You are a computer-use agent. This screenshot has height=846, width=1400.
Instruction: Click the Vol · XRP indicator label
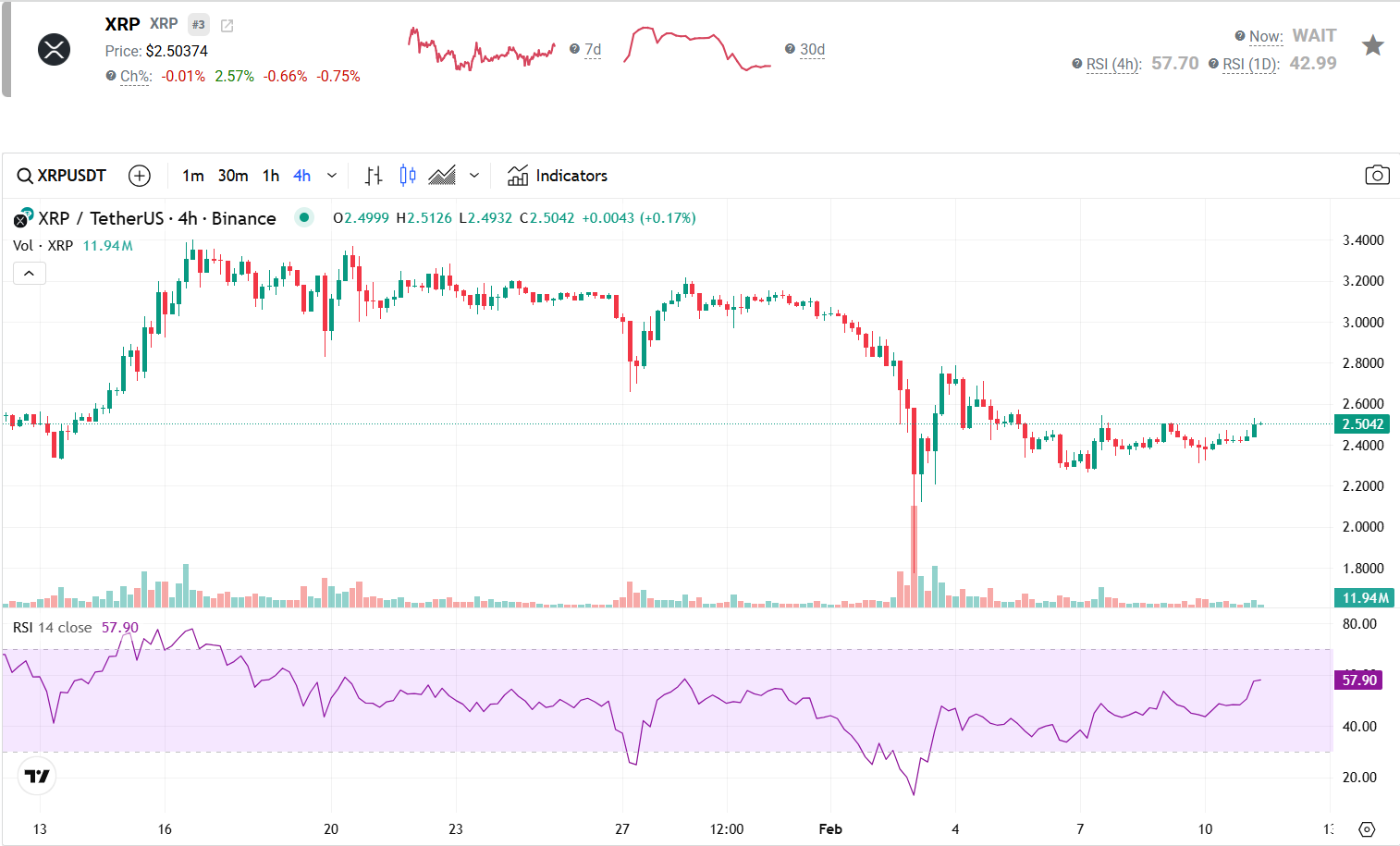[x=43, y=245]
